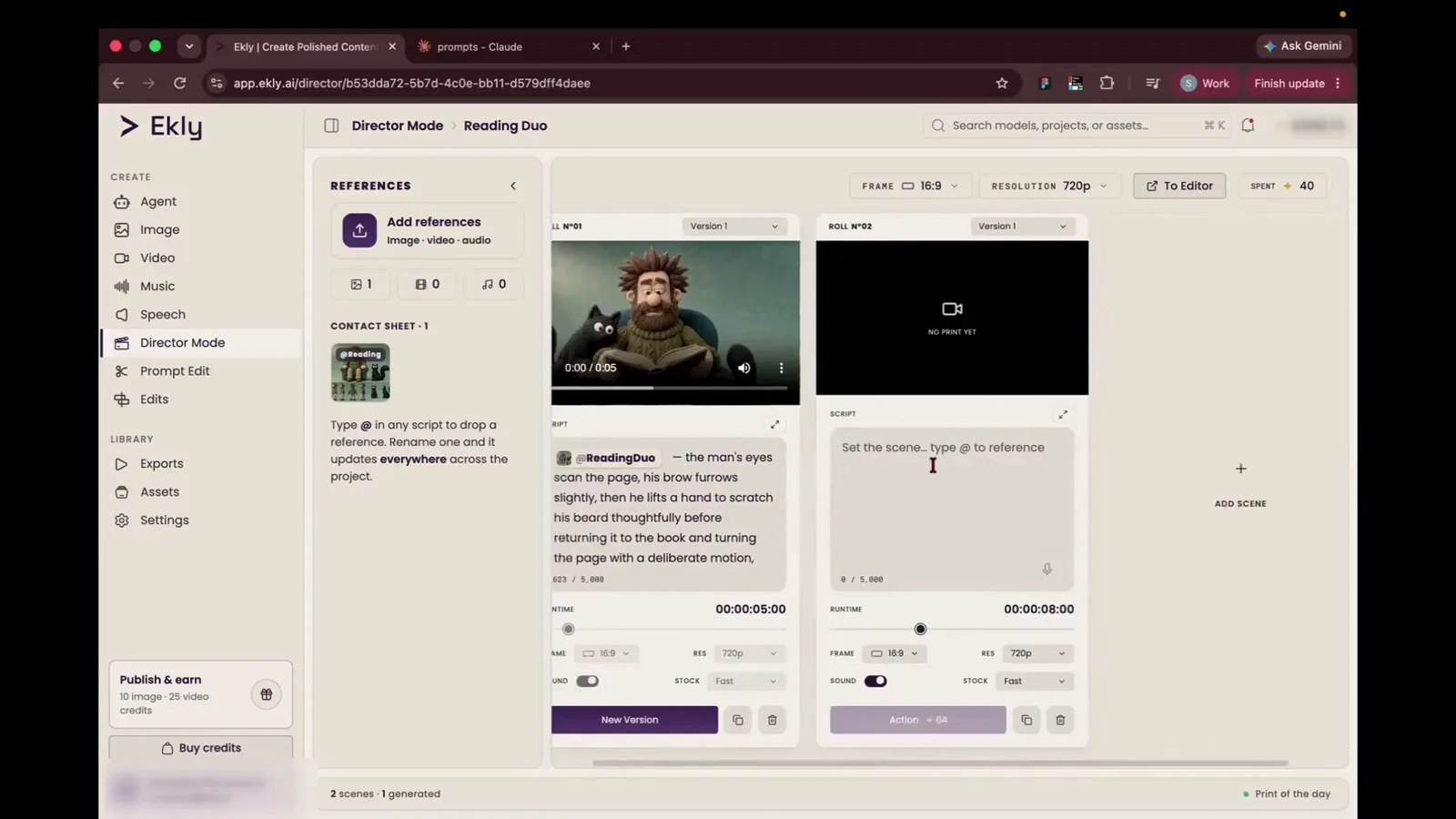Open Roll 01 Version 1 dropdown
The image size is (1456, 819).
tap(733, 226)
